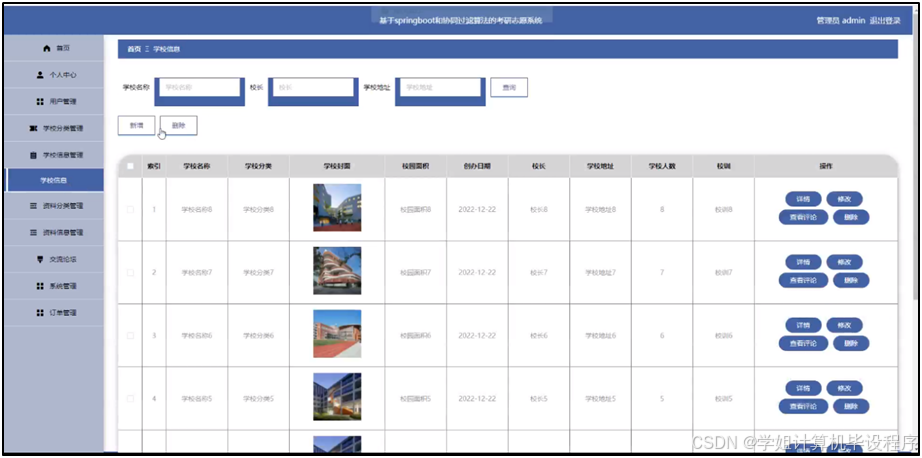Toggle the select-all checkbox in table header

pyautogui.click(x=130, y=166)
